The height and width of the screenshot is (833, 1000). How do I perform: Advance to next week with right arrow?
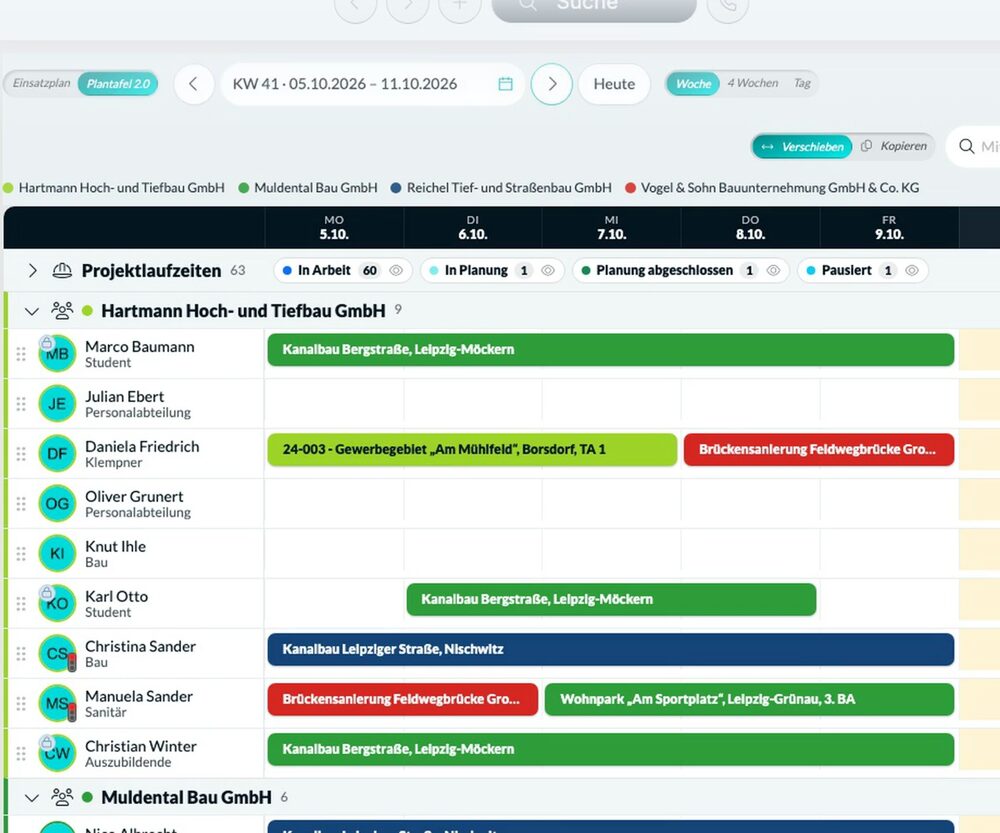pyautogui.click(x=552, y=84)
